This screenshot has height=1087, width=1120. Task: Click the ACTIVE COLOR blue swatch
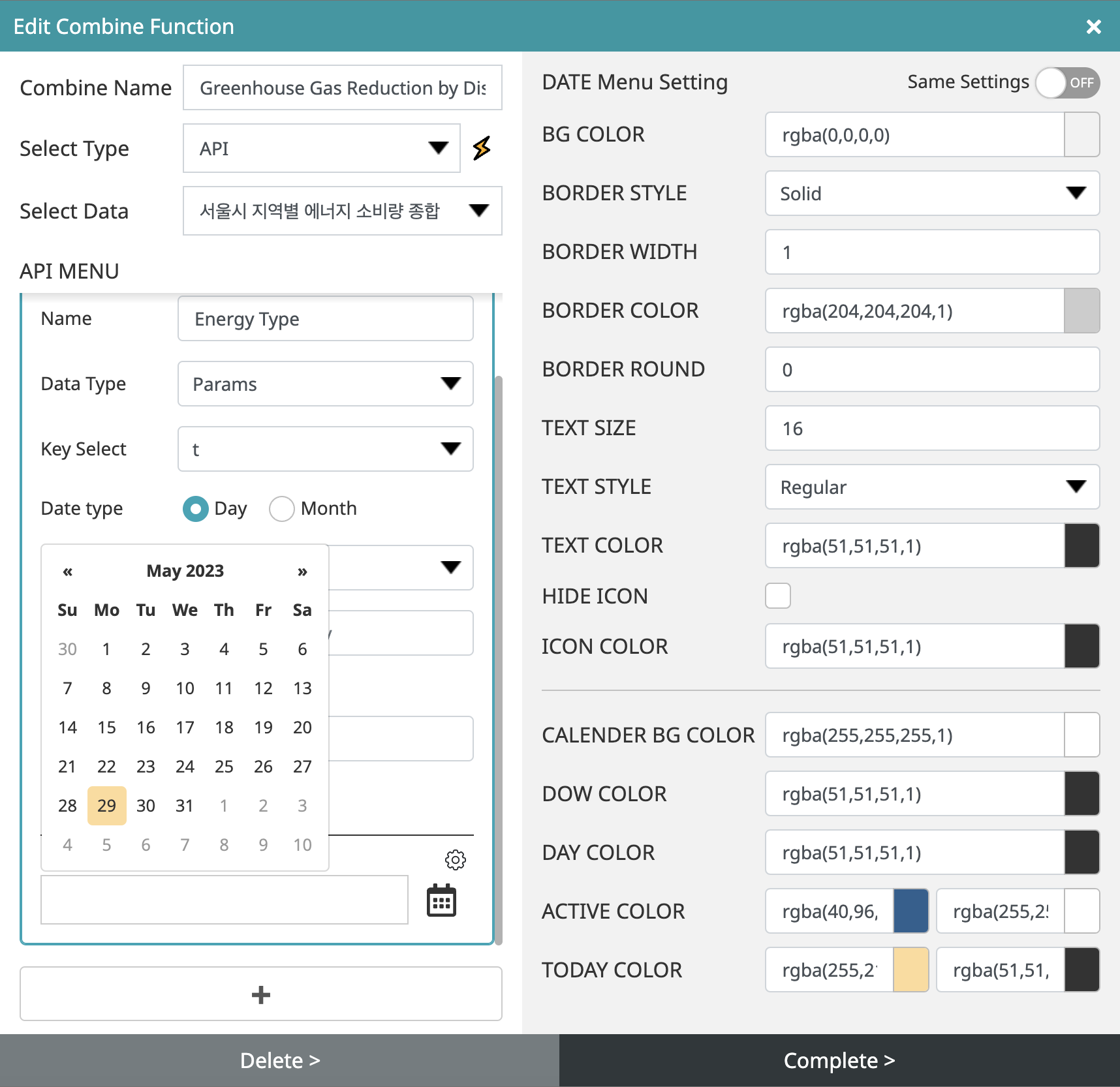tap(910, 911)
